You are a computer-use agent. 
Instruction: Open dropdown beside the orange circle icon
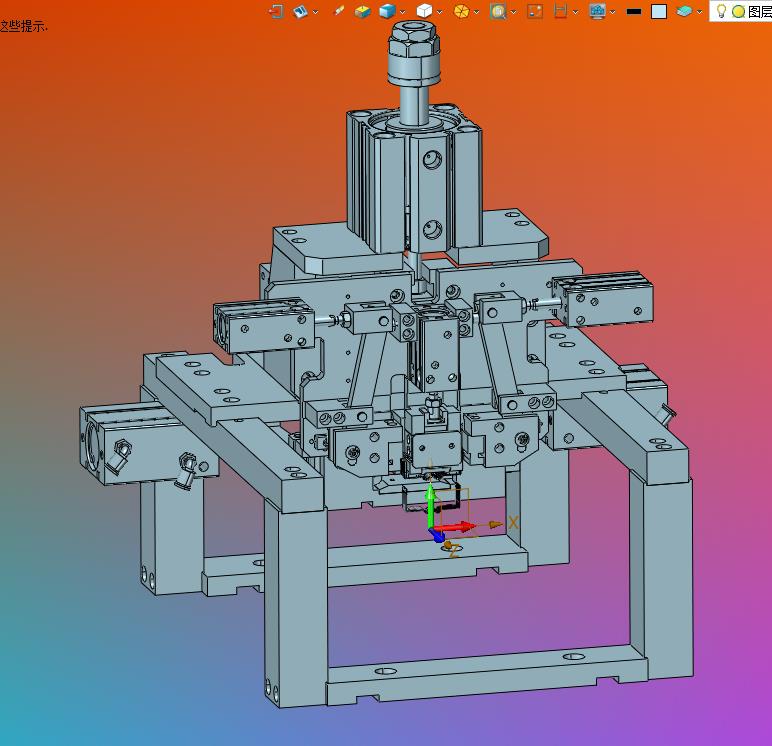pyautogui.click(x=477, y=12)
